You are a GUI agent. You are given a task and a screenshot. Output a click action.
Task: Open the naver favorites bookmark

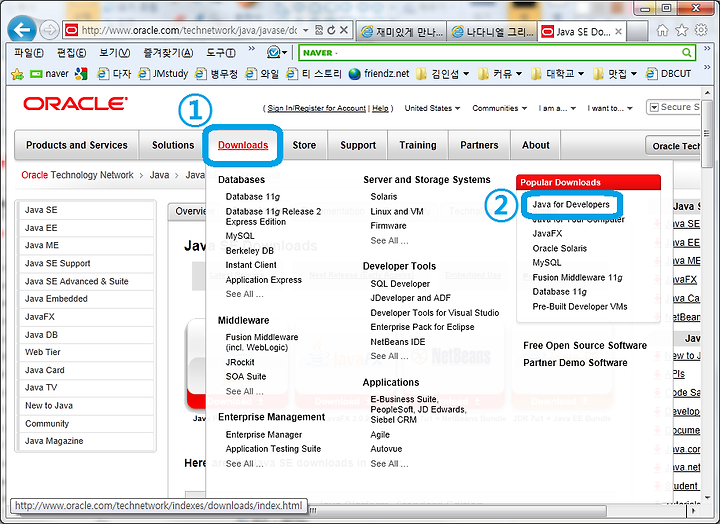click(x=50, y=73)
